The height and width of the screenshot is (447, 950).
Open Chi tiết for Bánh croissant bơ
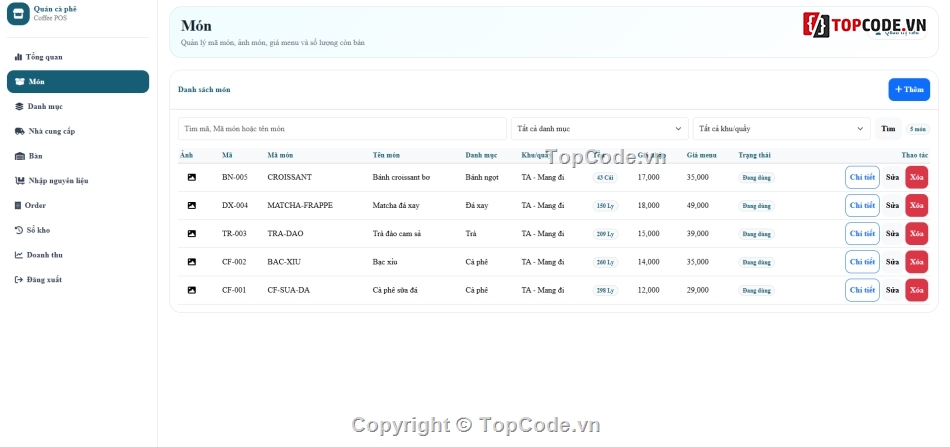862,177
